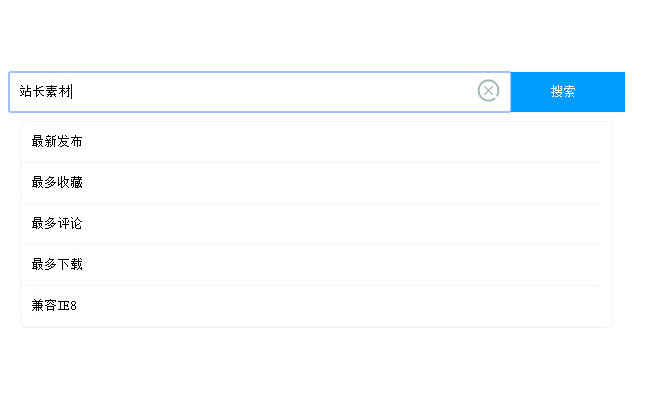Click the third dropdown entry 最多评论
The image size is (650, 400).
[x=58, y=224]
